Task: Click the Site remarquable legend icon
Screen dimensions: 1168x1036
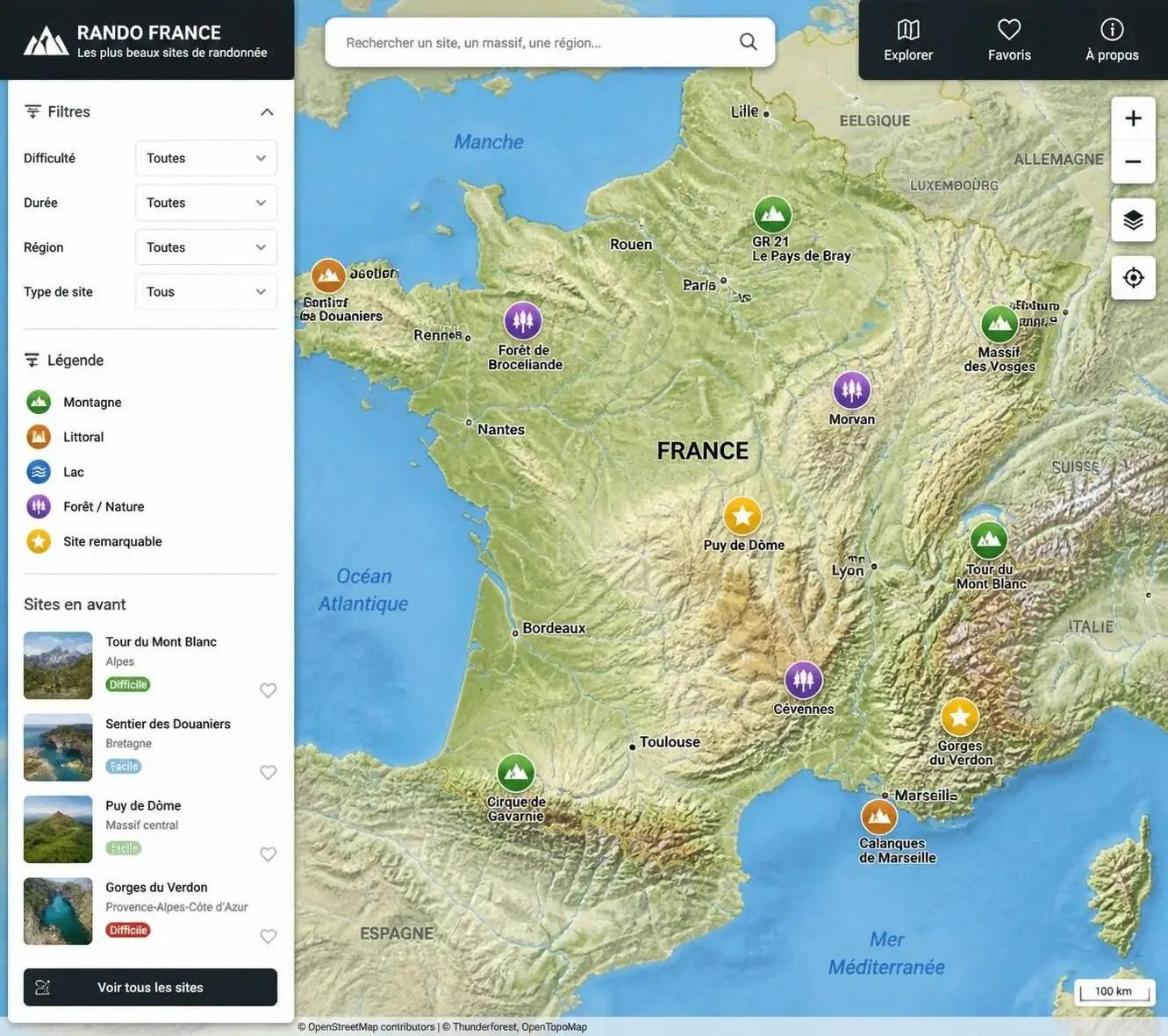Action: [39, 541]
